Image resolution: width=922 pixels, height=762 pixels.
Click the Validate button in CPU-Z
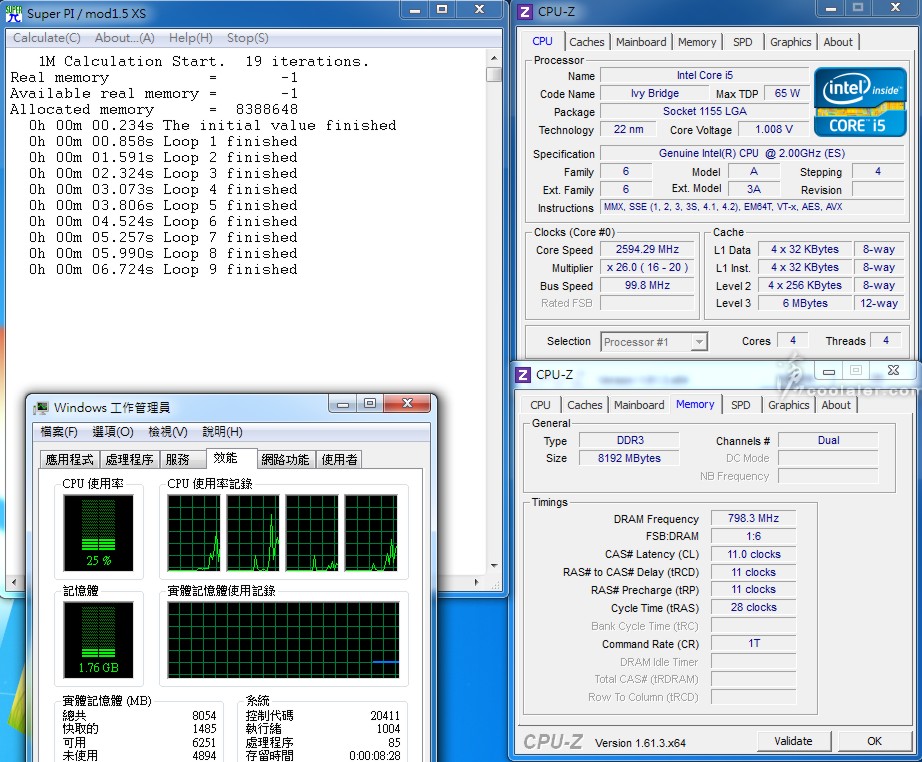[x=793, y=741]
